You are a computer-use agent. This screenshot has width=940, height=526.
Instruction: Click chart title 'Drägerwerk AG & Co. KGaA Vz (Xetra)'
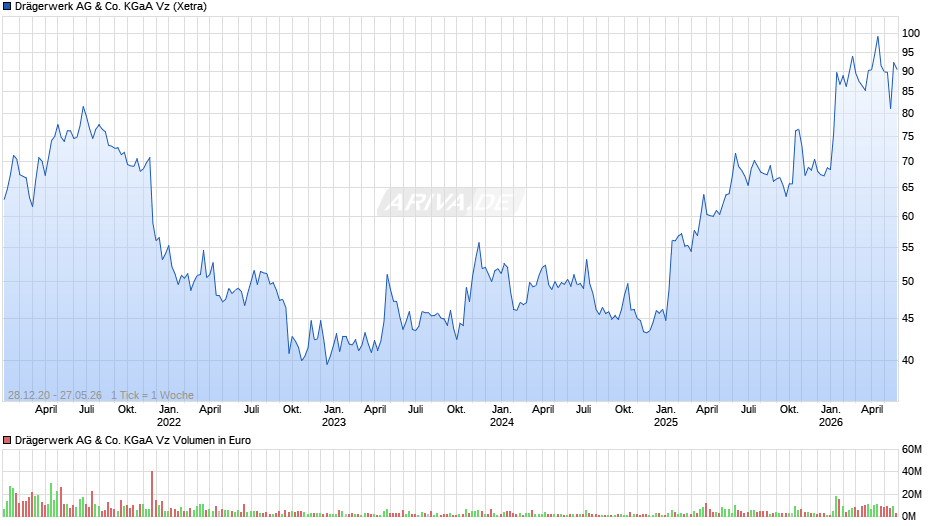tap(111, 7)
